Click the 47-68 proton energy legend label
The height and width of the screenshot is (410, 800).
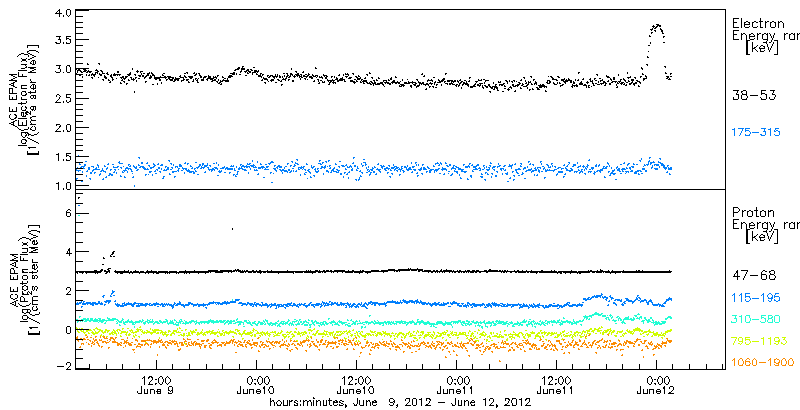pos(754,276)
